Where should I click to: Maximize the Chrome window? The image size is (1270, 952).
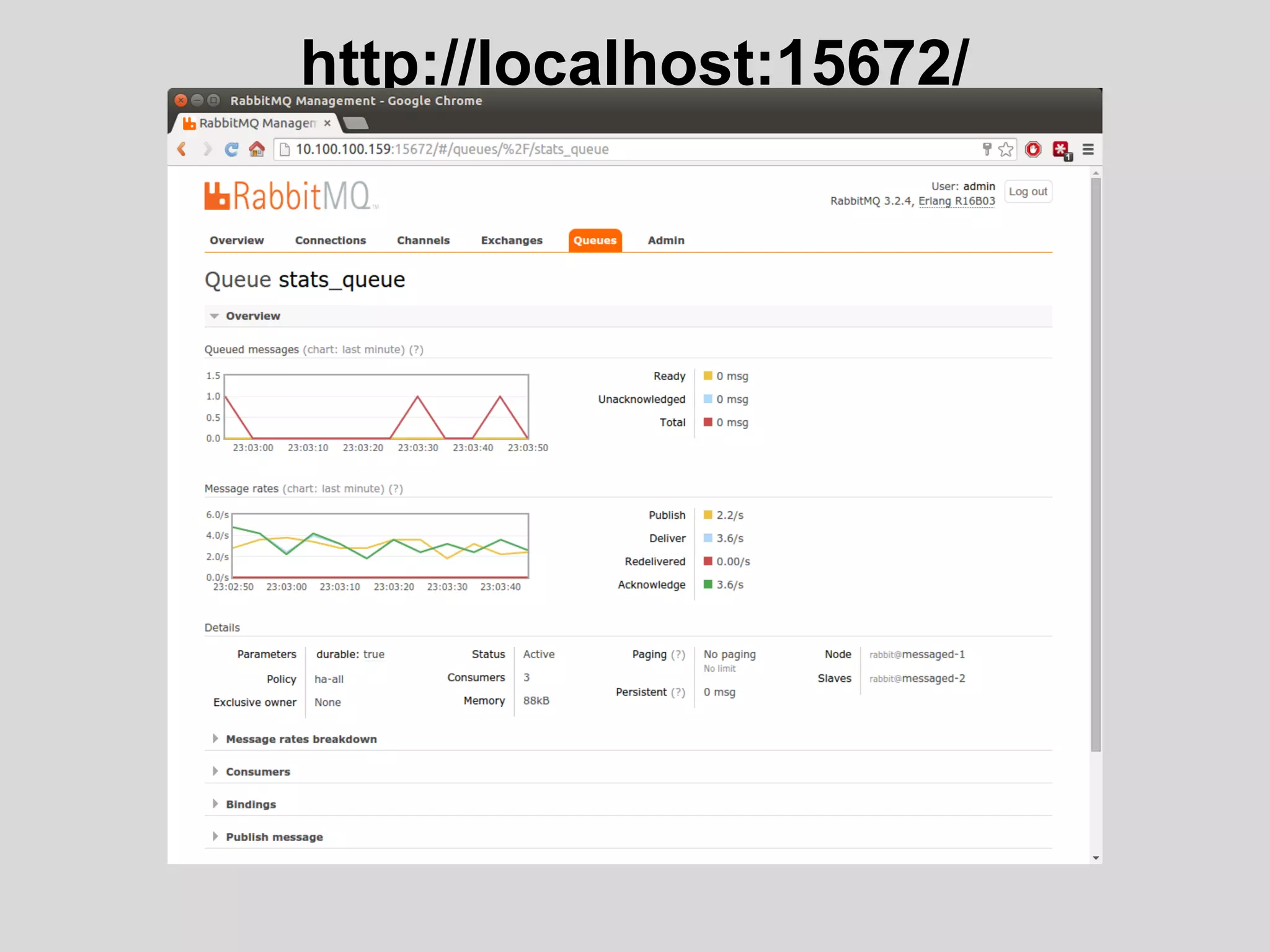(214, 100)
